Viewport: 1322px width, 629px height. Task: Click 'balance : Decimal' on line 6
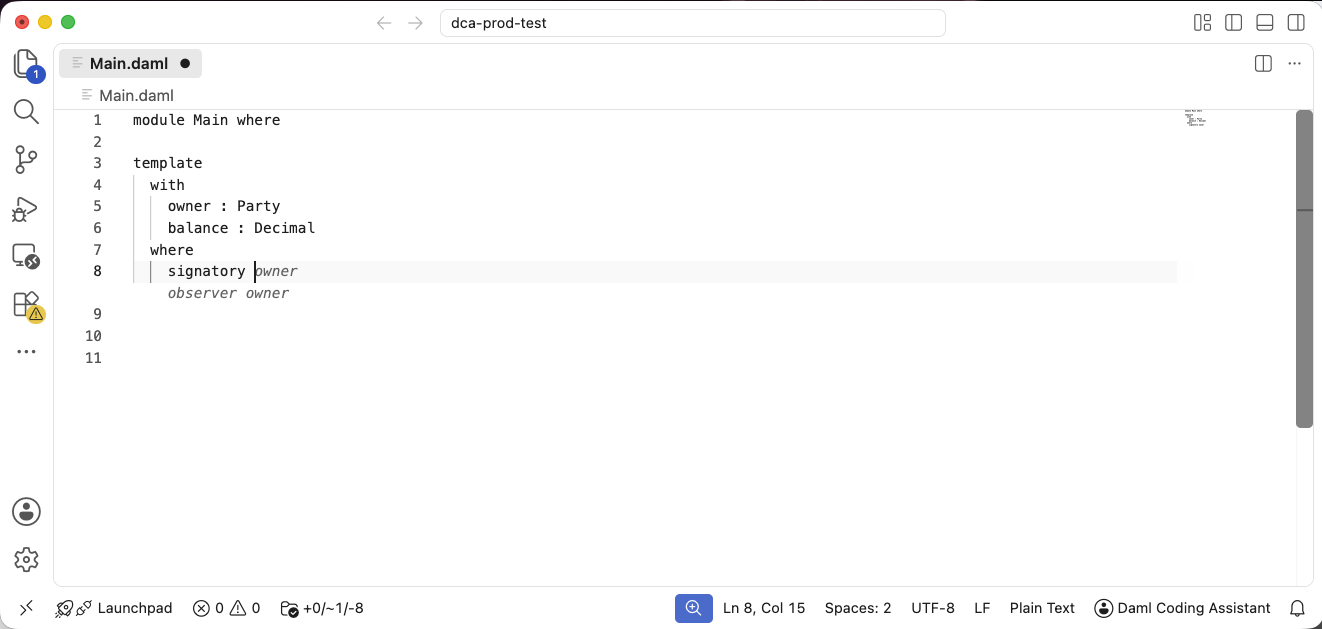click(241, 228)
